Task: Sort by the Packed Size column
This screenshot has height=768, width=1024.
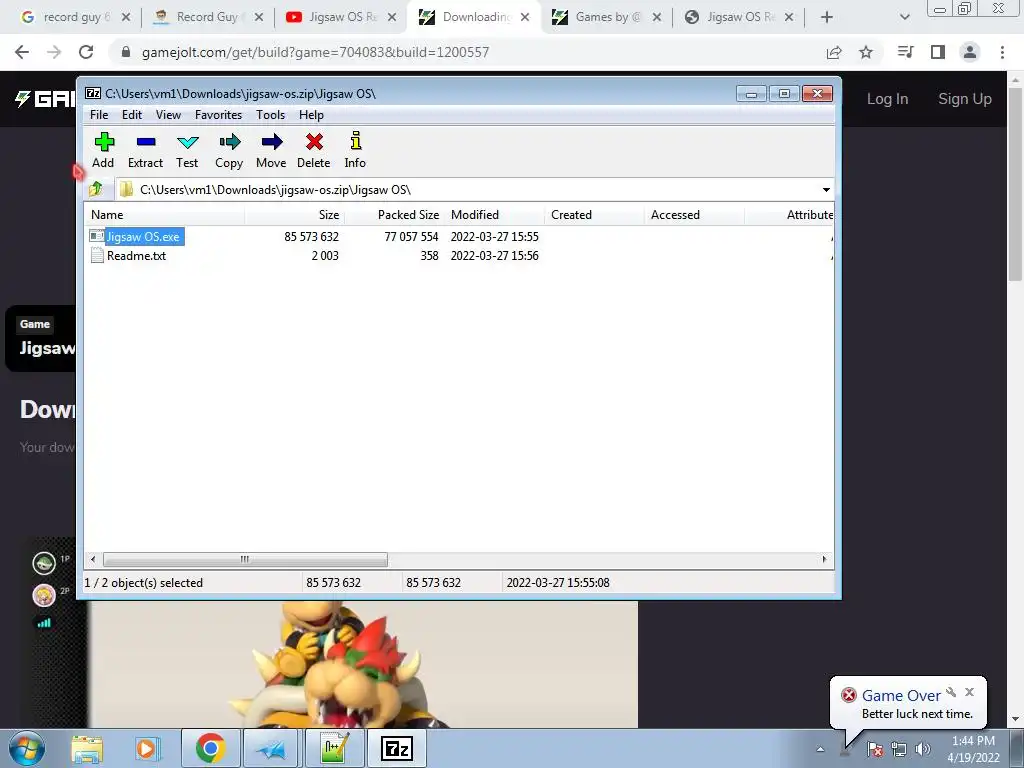Action: 394,215
